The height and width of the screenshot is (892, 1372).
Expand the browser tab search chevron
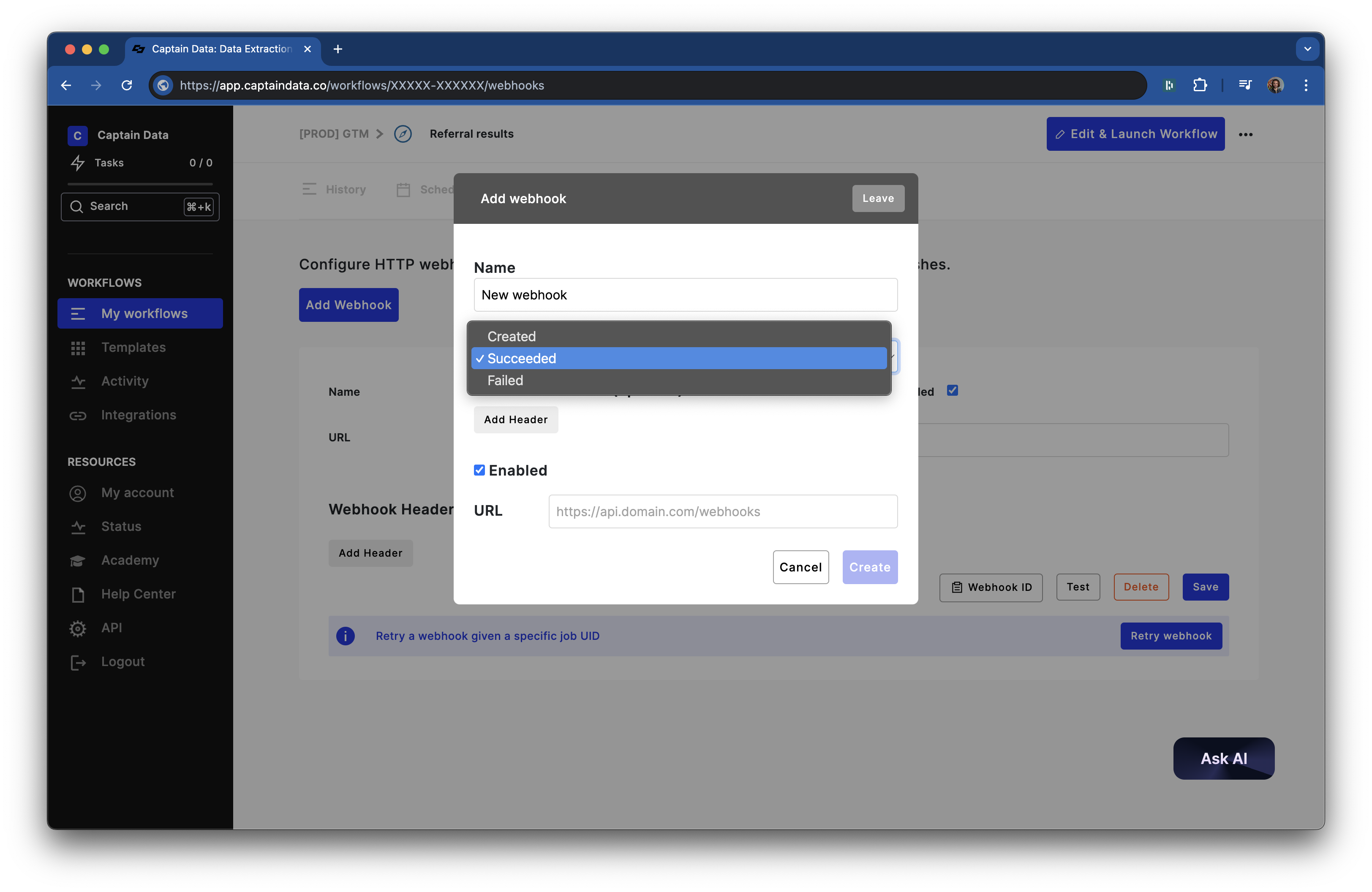(1307, 49)
